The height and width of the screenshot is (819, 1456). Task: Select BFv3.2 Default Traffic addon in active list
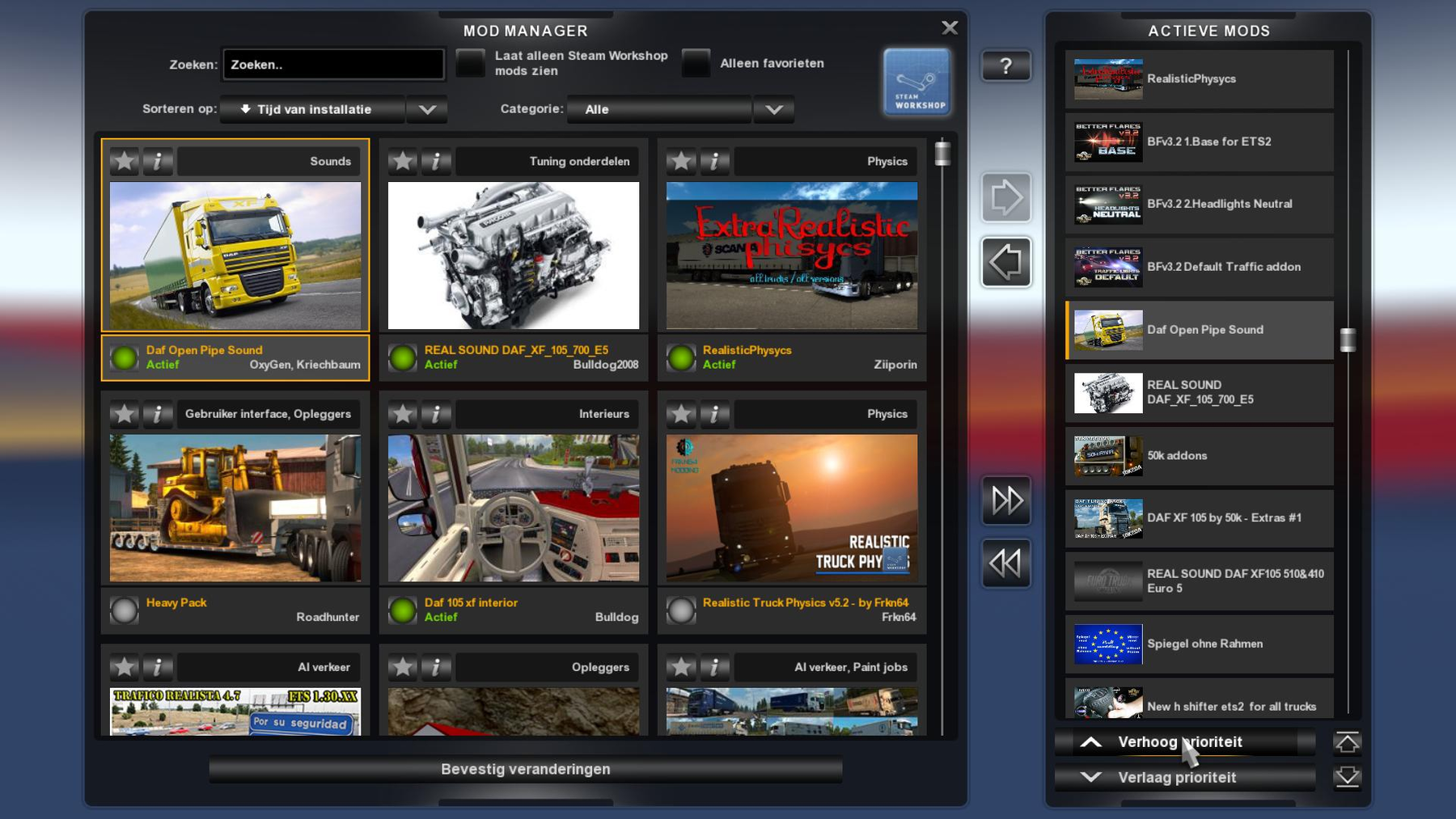click(1199, 267)
